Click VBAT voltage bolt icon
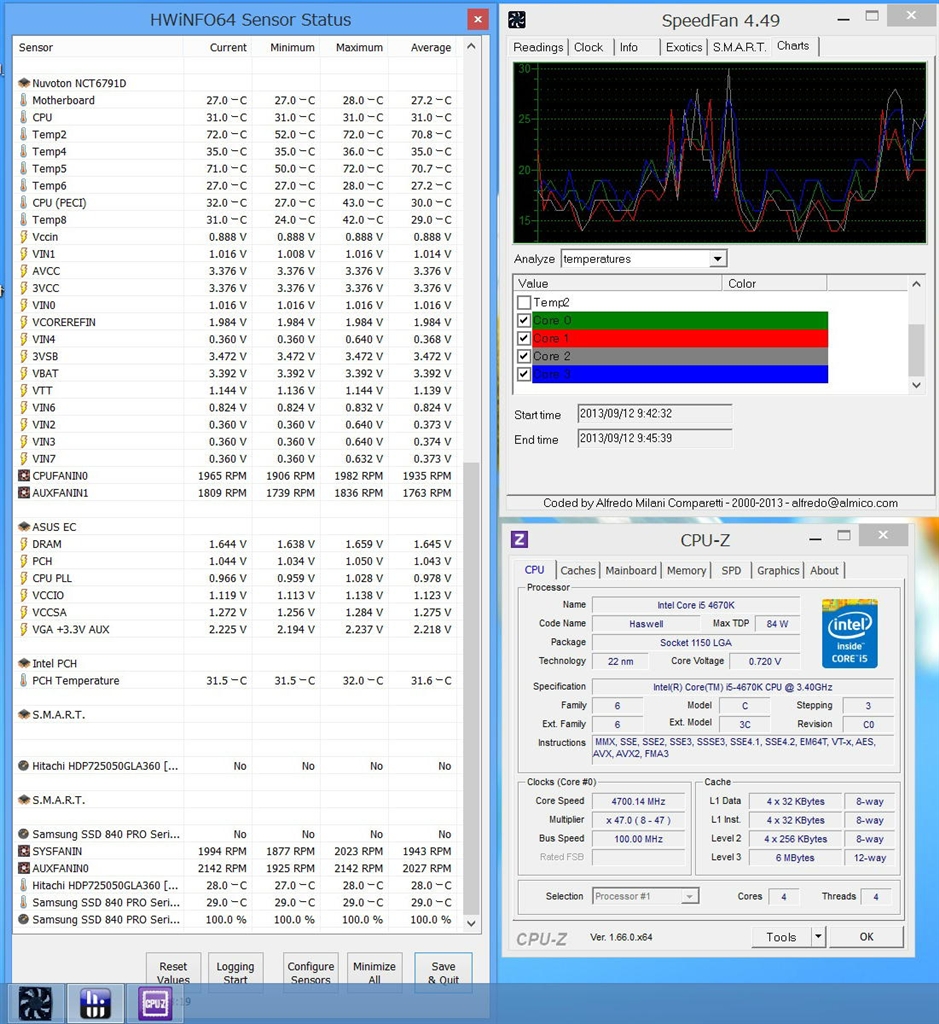The image size is (939, 1024). pyautogui.click(x=24, y=373)
